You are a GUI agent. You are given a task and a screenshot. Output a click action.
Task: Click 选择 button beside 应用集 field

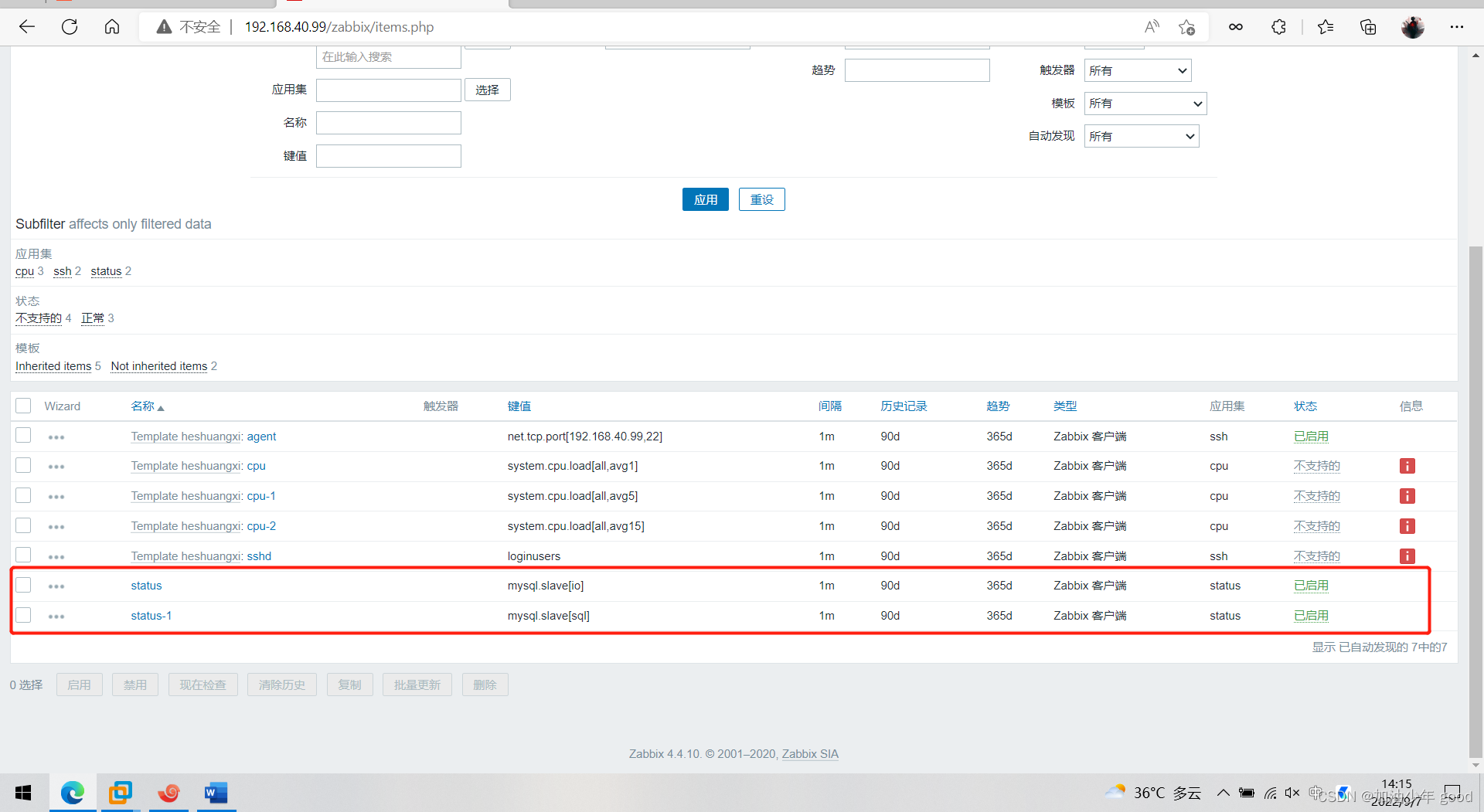[488, 90]
